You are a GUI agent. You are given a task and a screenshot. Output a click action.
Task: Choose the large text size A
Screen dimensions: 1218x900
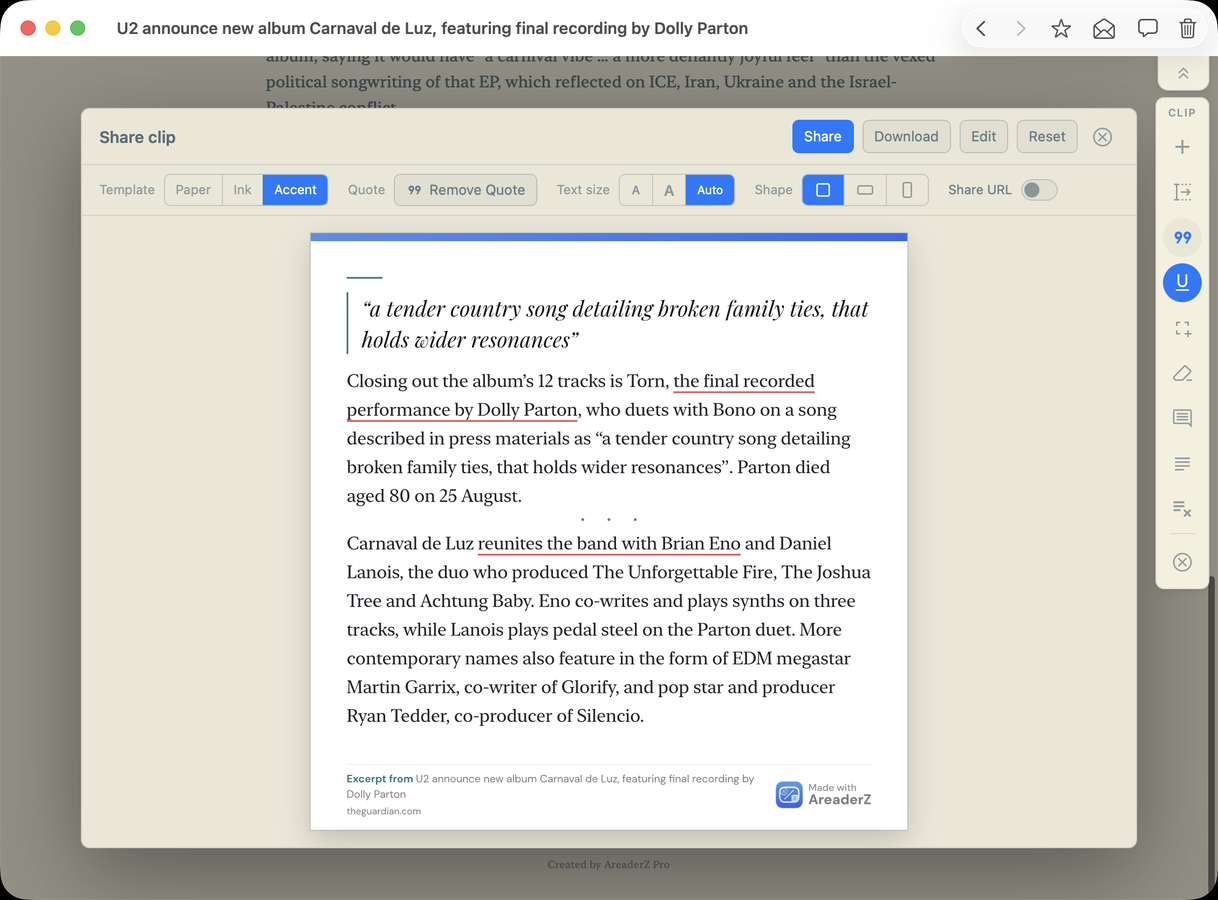tap(669, 190)
